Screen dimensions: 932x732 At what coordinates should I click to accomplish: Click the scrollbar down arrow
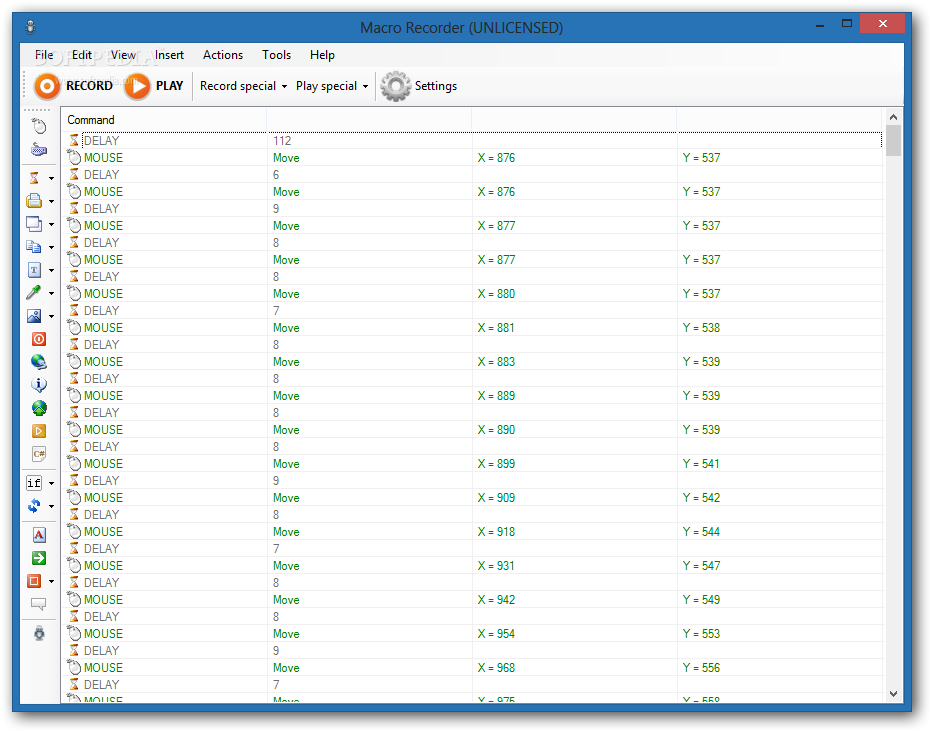[x=893, y=693]
